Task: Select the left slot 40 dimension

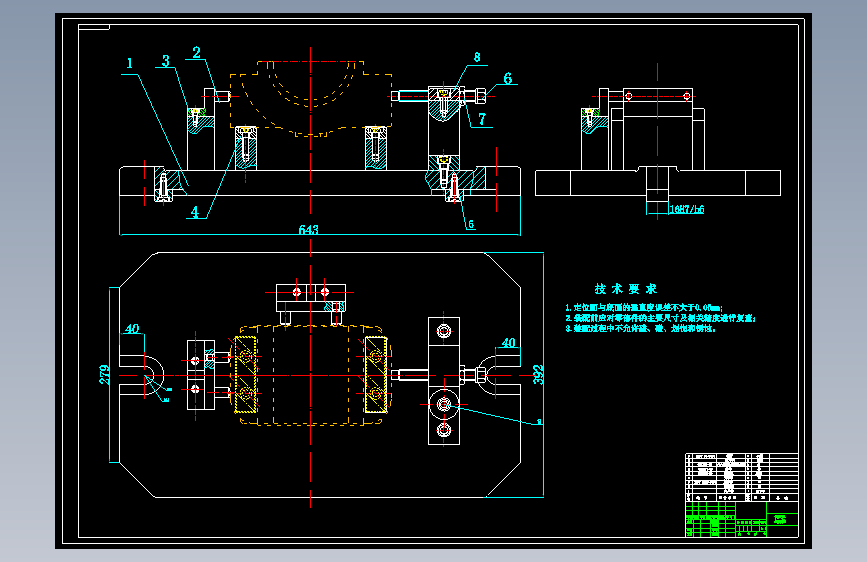Action: [x=132, y=329]
